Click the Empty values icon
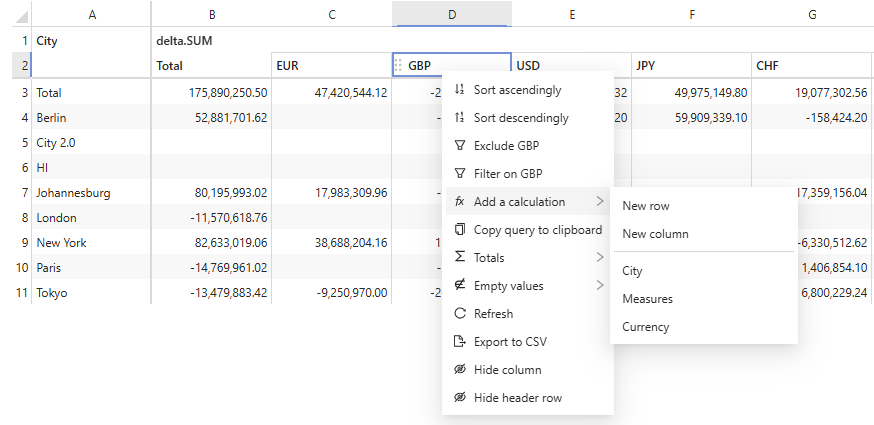This screenshot has width=874, height=425. pos(459,285)
